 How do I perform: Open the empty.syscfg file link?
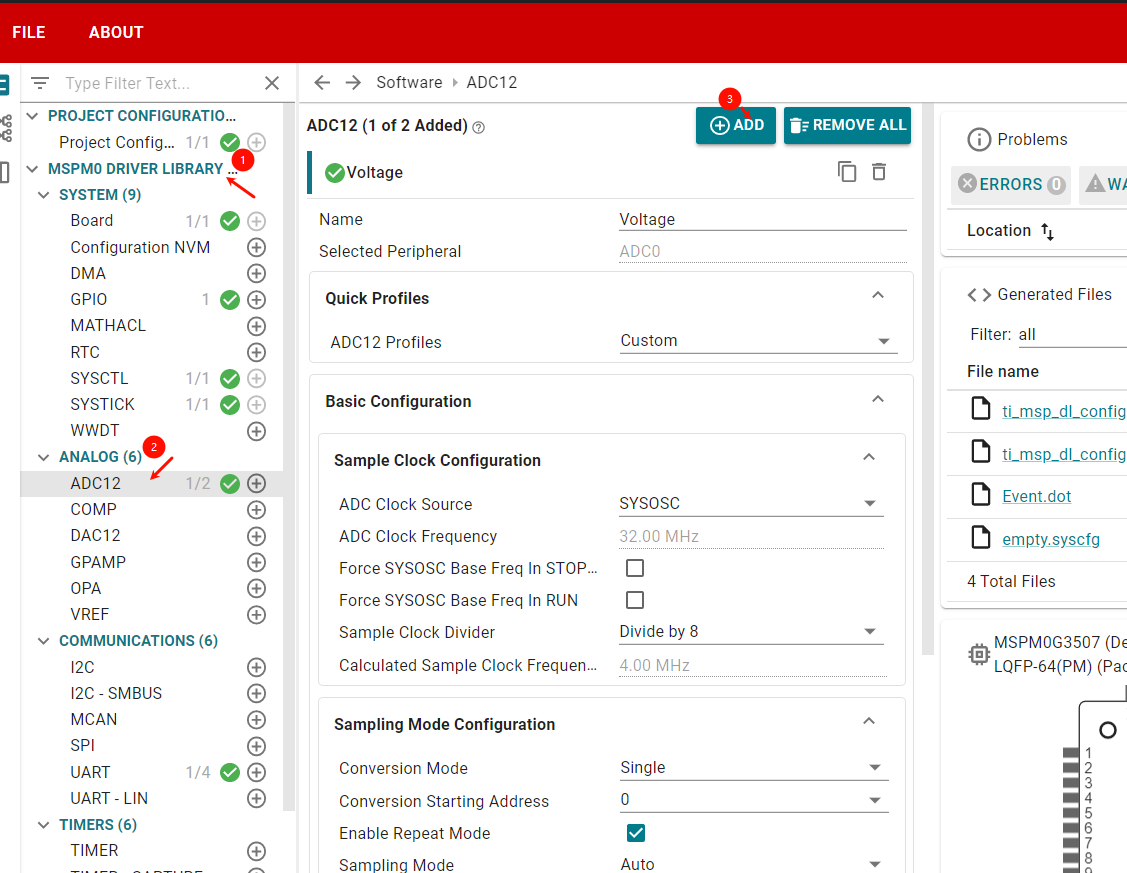1051,540
